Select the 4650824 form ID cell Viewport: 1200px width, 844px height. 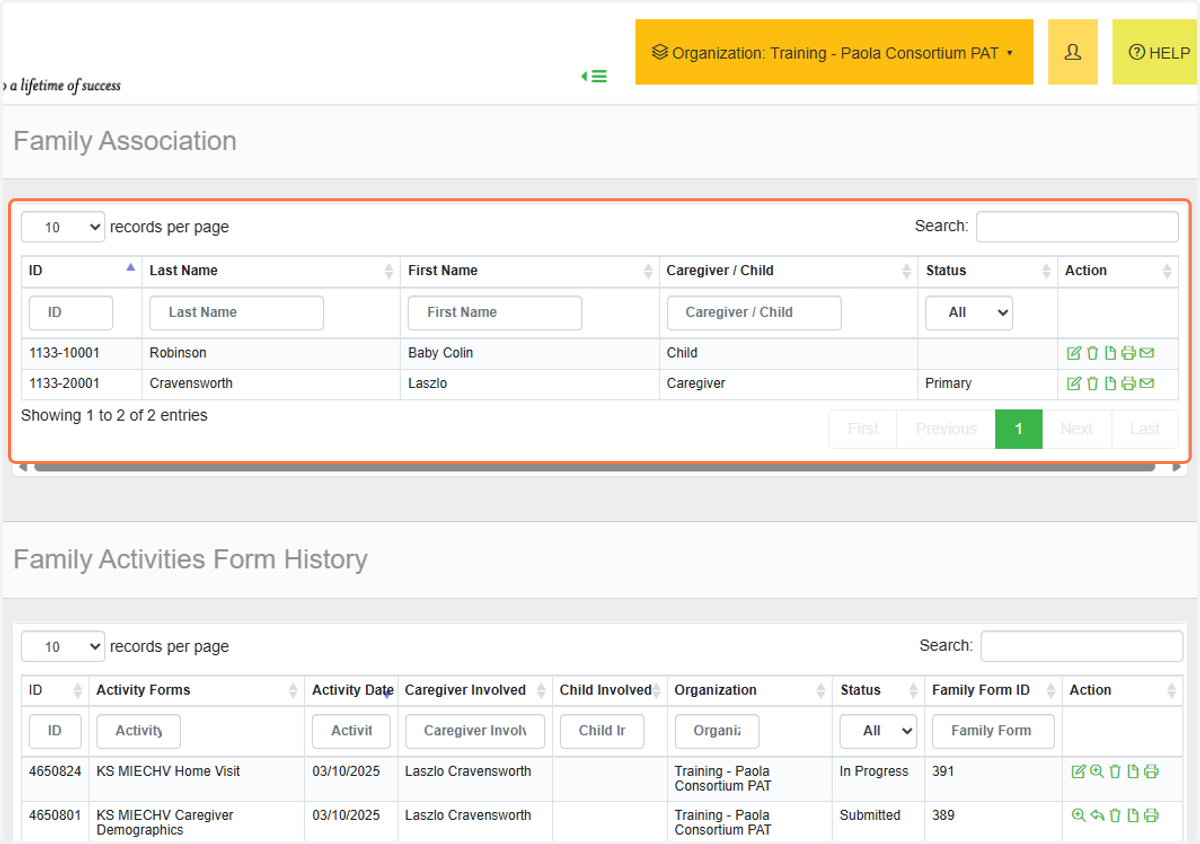(55, 779)
